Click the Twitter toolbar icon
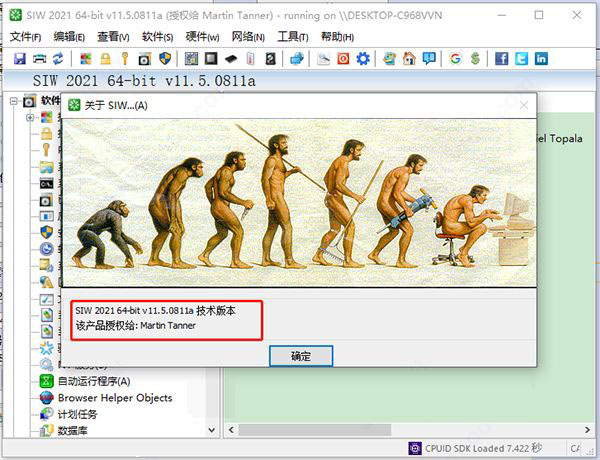This screenshot has width=600, height=460. click(522, 59)
